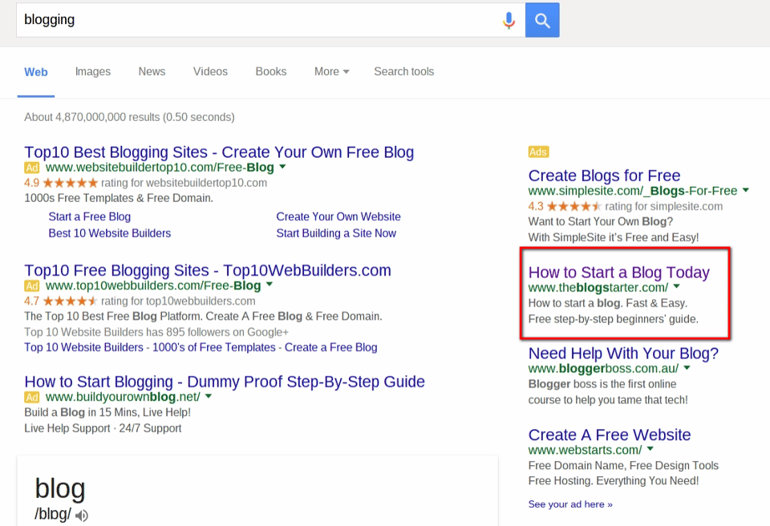Open Create A Free Website ad title
770x526 pixels.
609,435
